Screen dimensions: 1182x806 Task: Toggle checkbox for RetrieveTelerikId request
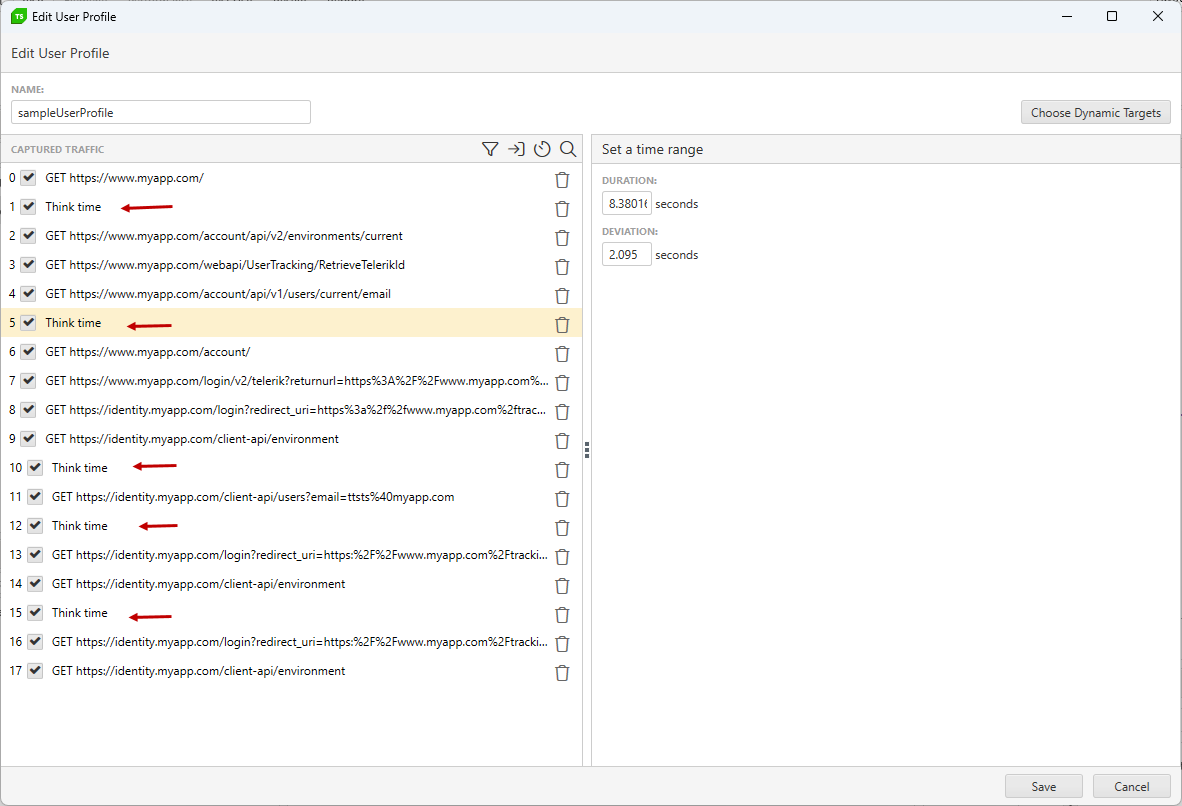[x=29, y=265]
